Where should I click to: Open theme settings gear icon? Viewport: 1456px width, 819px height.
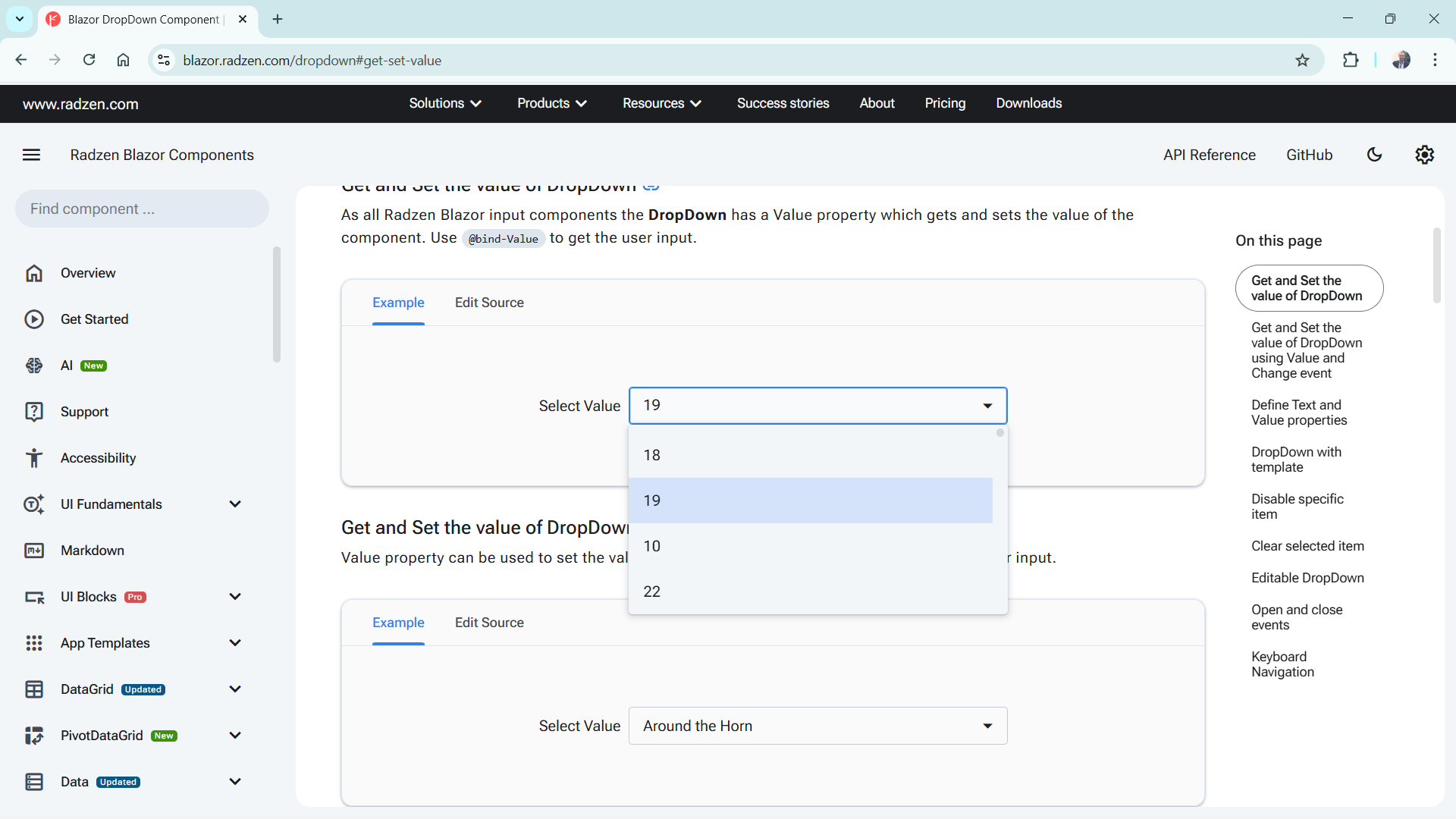point(1424,155)
